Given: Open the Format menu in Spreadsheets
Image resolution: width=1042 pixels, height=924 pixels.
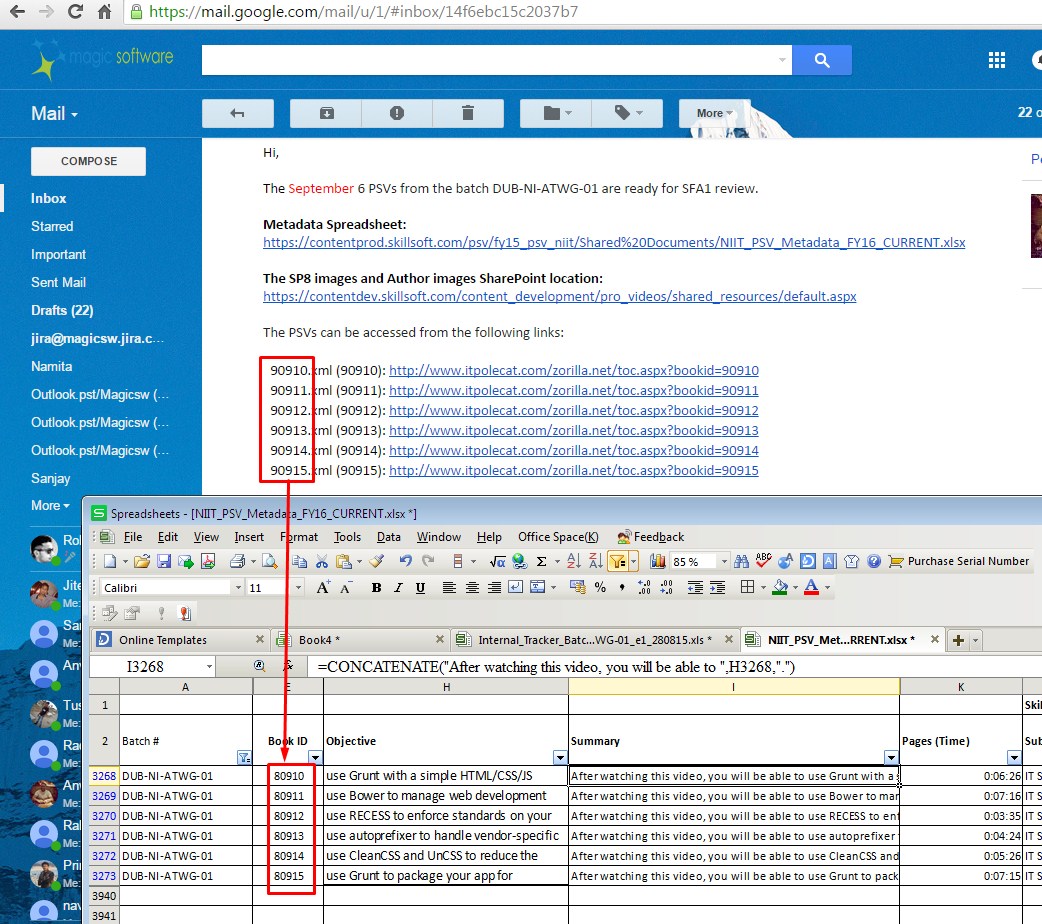Looking at the screenshot, I should tap(299, 537).
